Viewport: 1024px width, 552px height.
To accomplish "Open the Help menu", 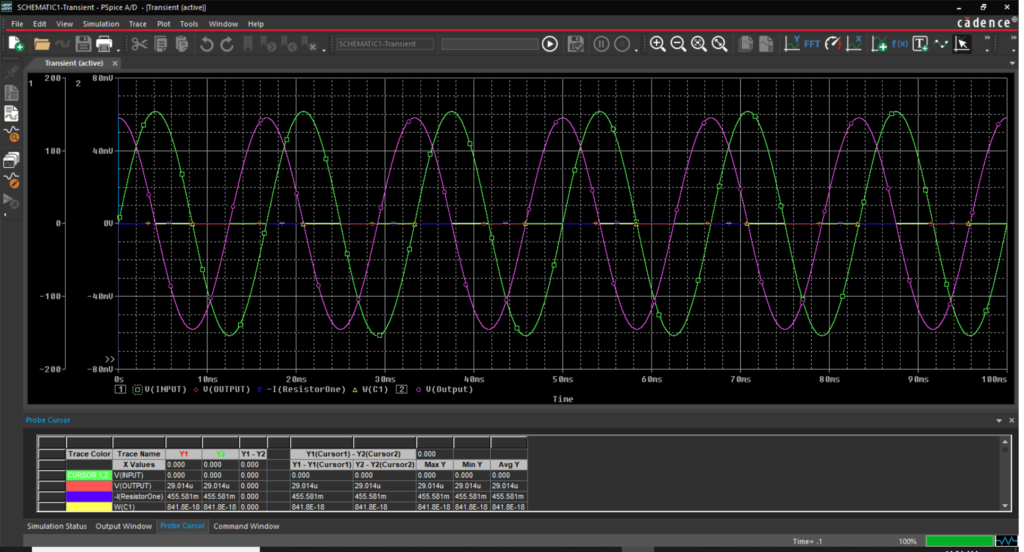I will pos(256,24).
